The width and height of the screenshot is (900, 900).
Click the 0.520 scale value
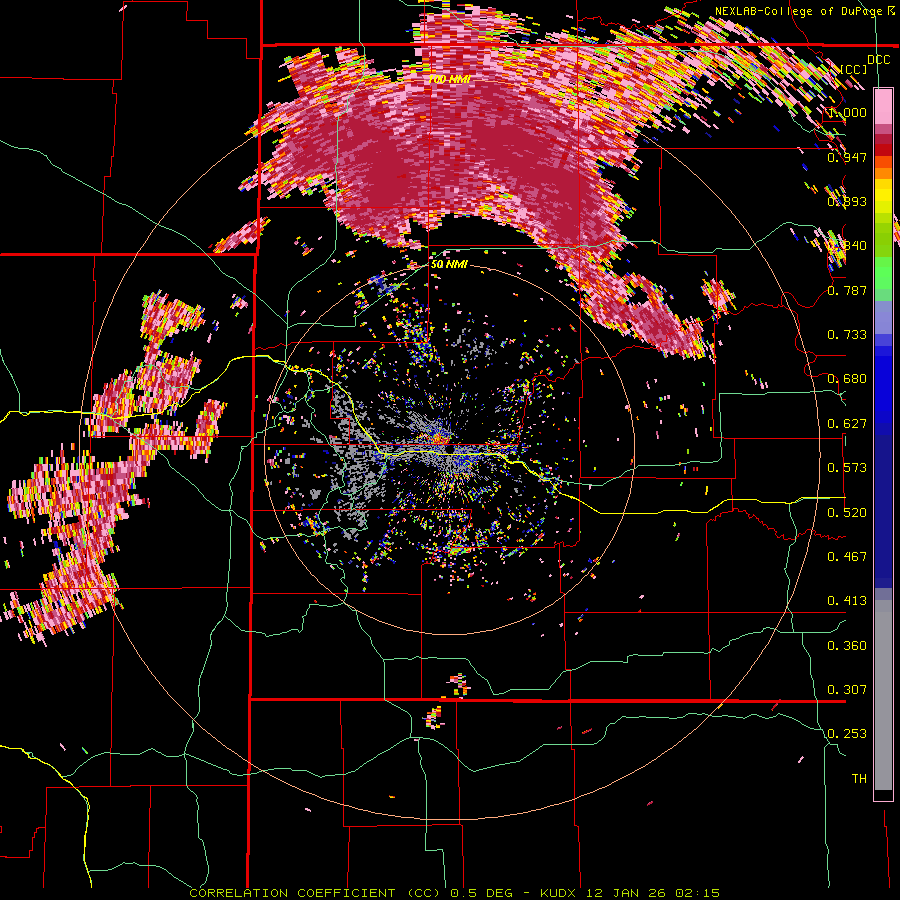pos(847,513)
